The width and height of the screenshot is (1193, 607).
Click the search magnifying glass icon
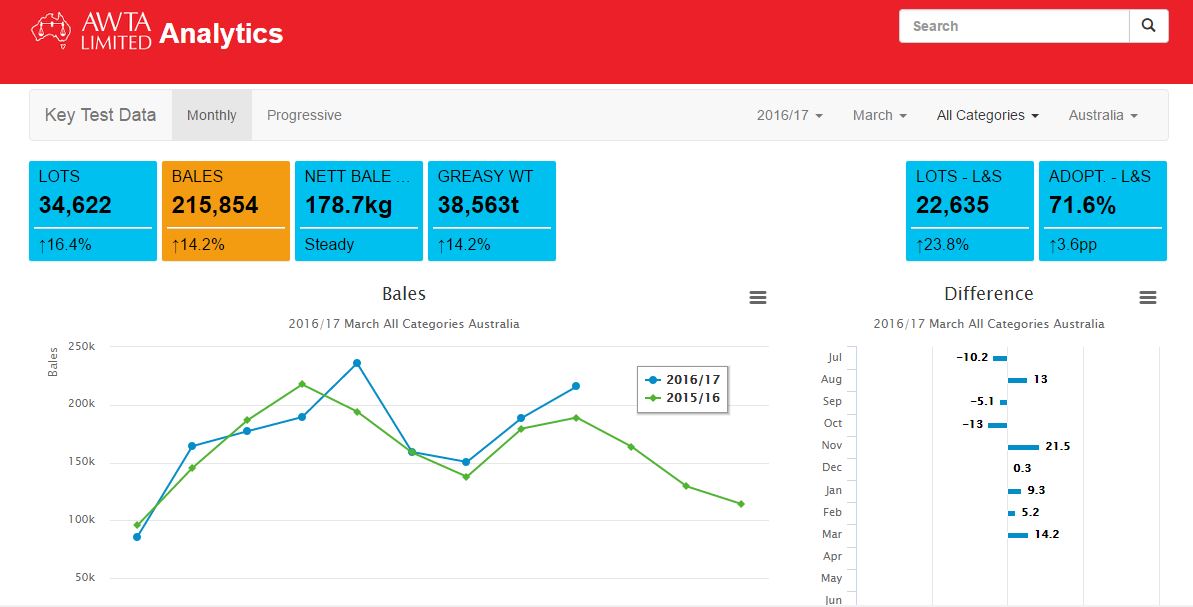click(x=1148, y=25)
